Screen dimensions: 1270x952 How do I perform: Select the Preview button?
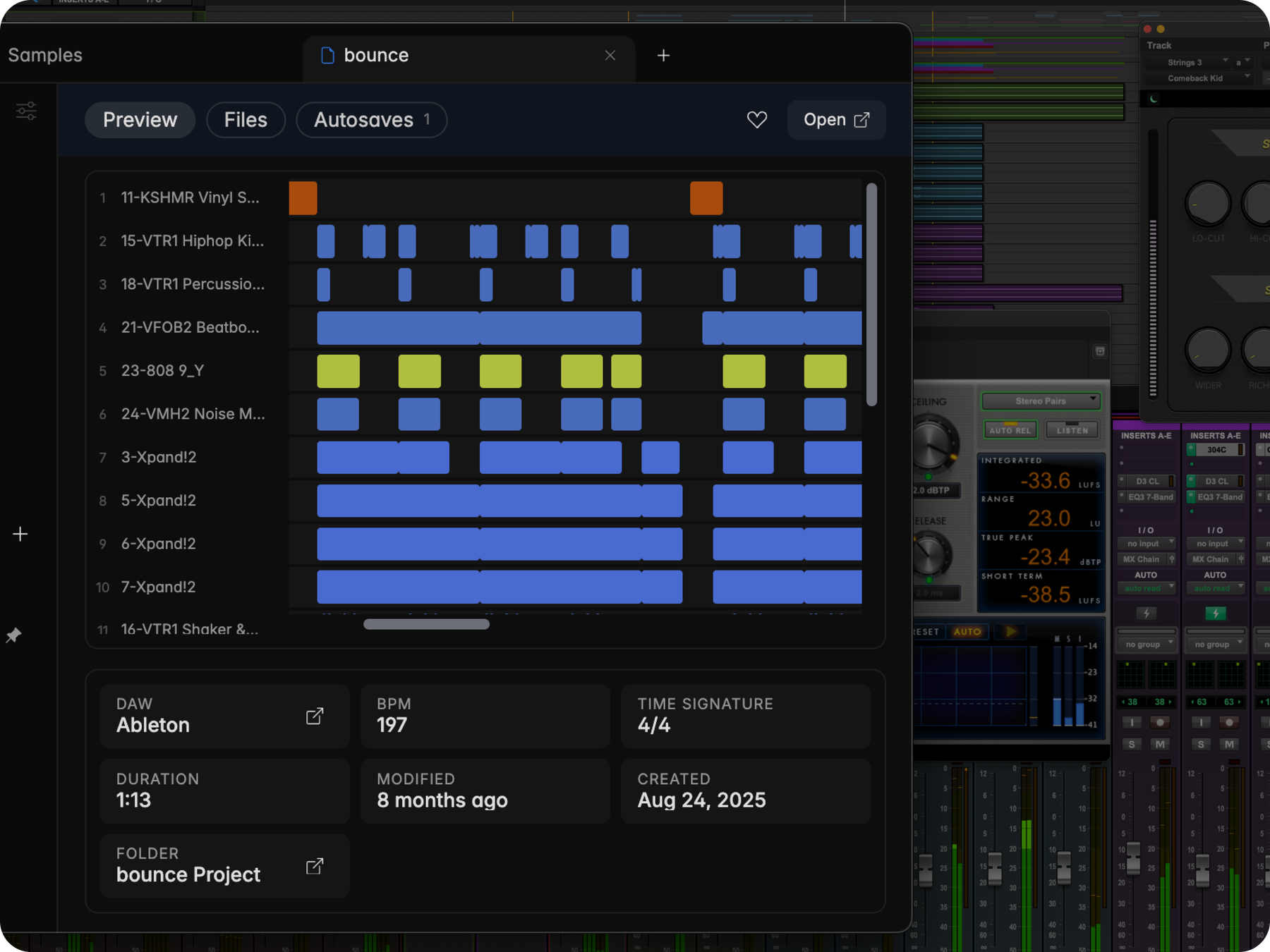coord(140,120)
